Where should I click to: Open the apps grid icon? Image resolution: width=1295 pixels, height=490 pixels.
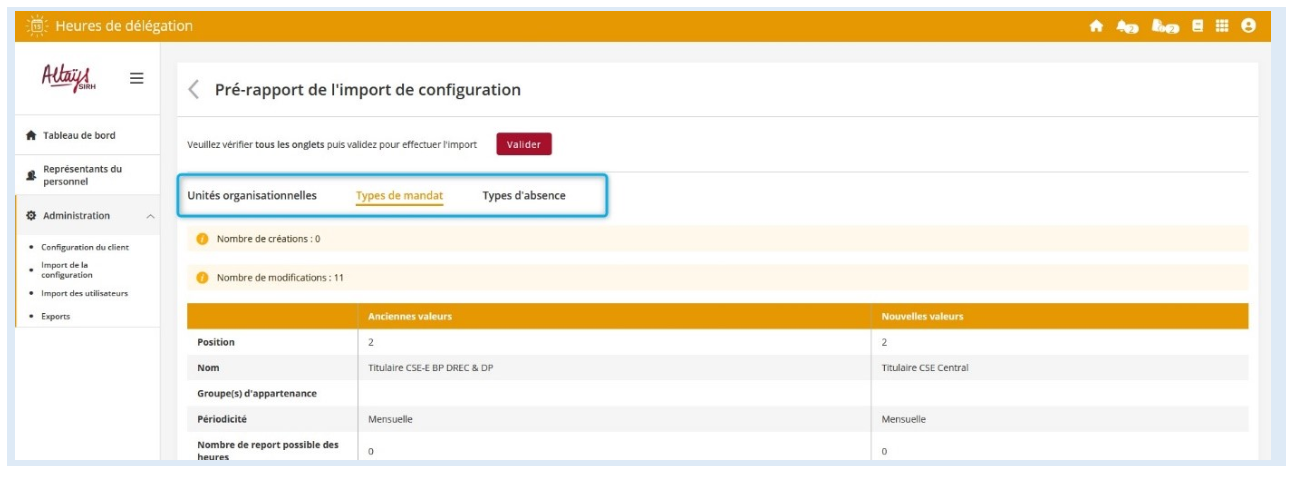[x=1222, y=27]
